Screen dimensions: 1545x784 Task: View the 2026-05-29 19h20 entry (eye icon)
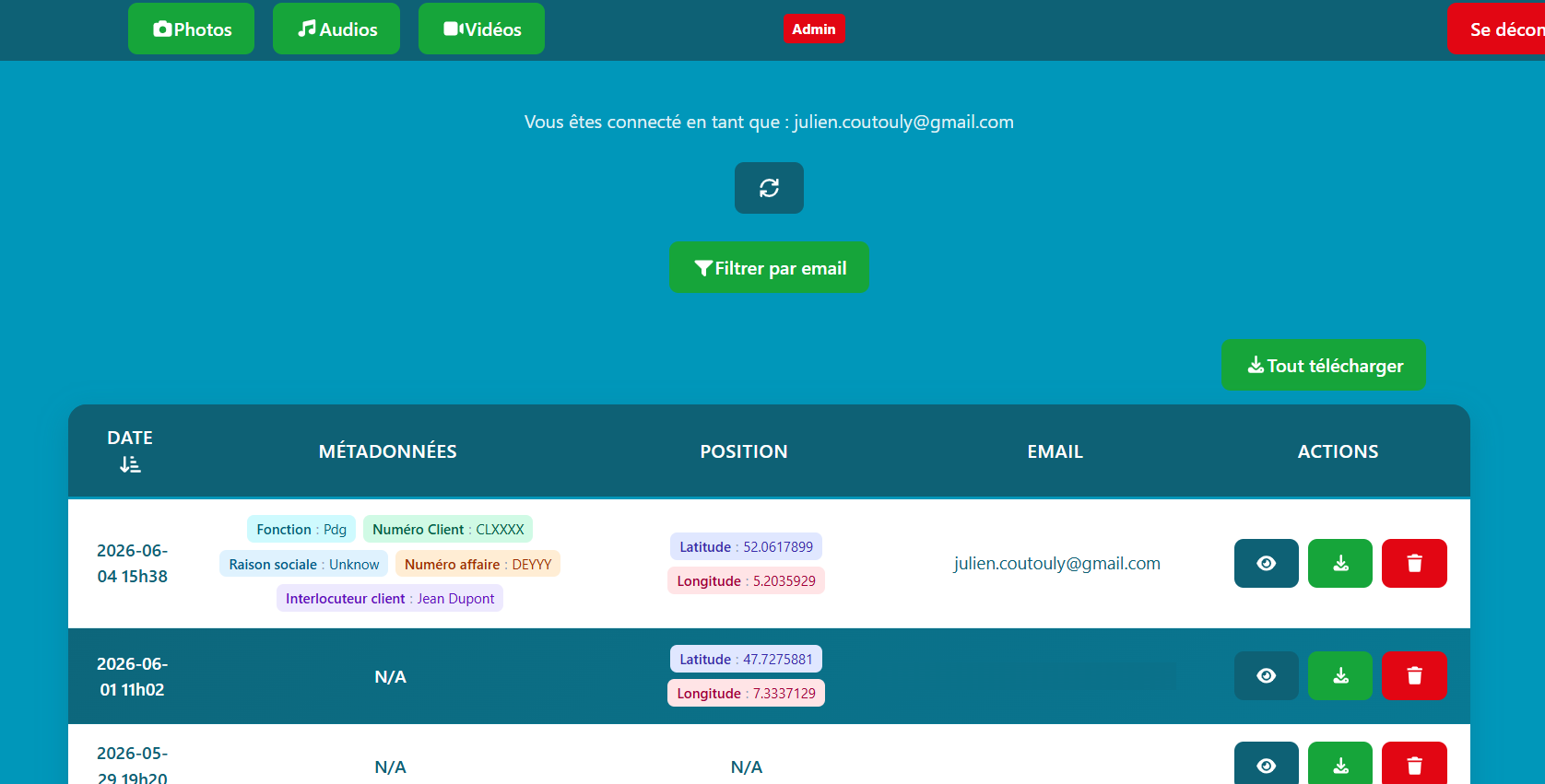(x=1267, y=764)
